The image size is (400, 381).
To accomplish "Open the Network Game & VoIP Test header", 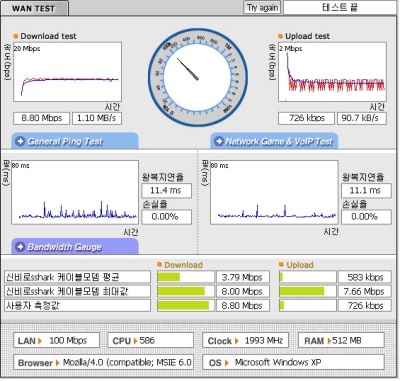I will [274, 141].
